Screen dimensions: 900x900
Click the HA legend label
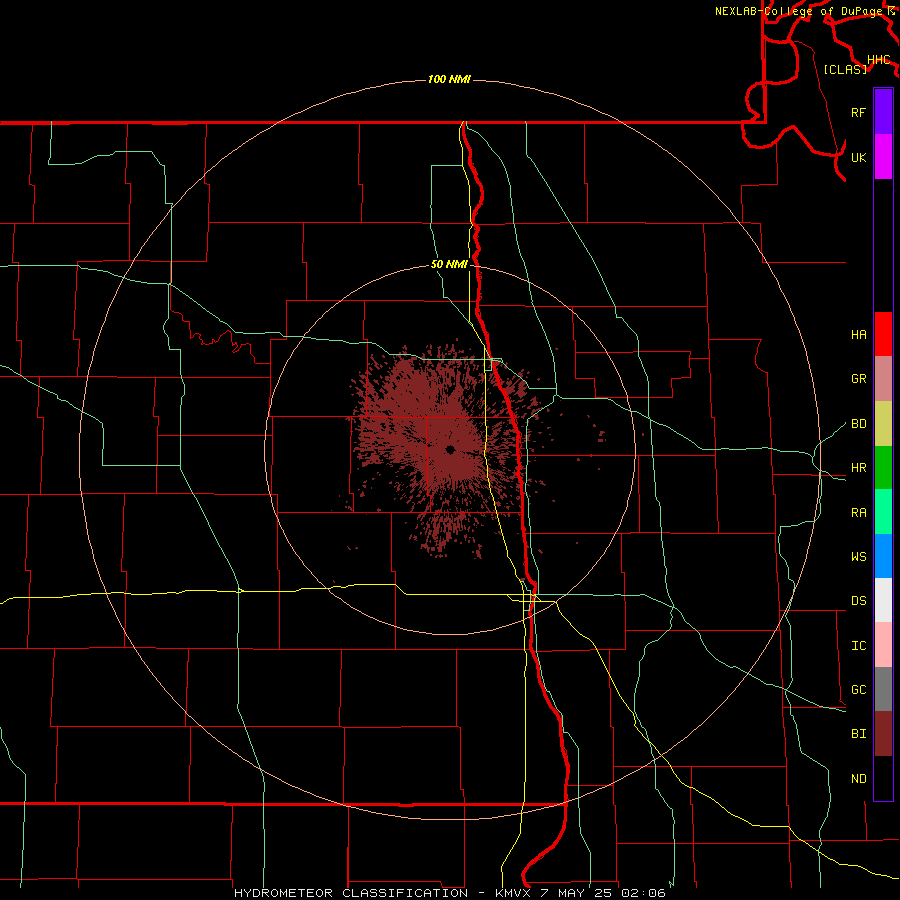point(858,334)
